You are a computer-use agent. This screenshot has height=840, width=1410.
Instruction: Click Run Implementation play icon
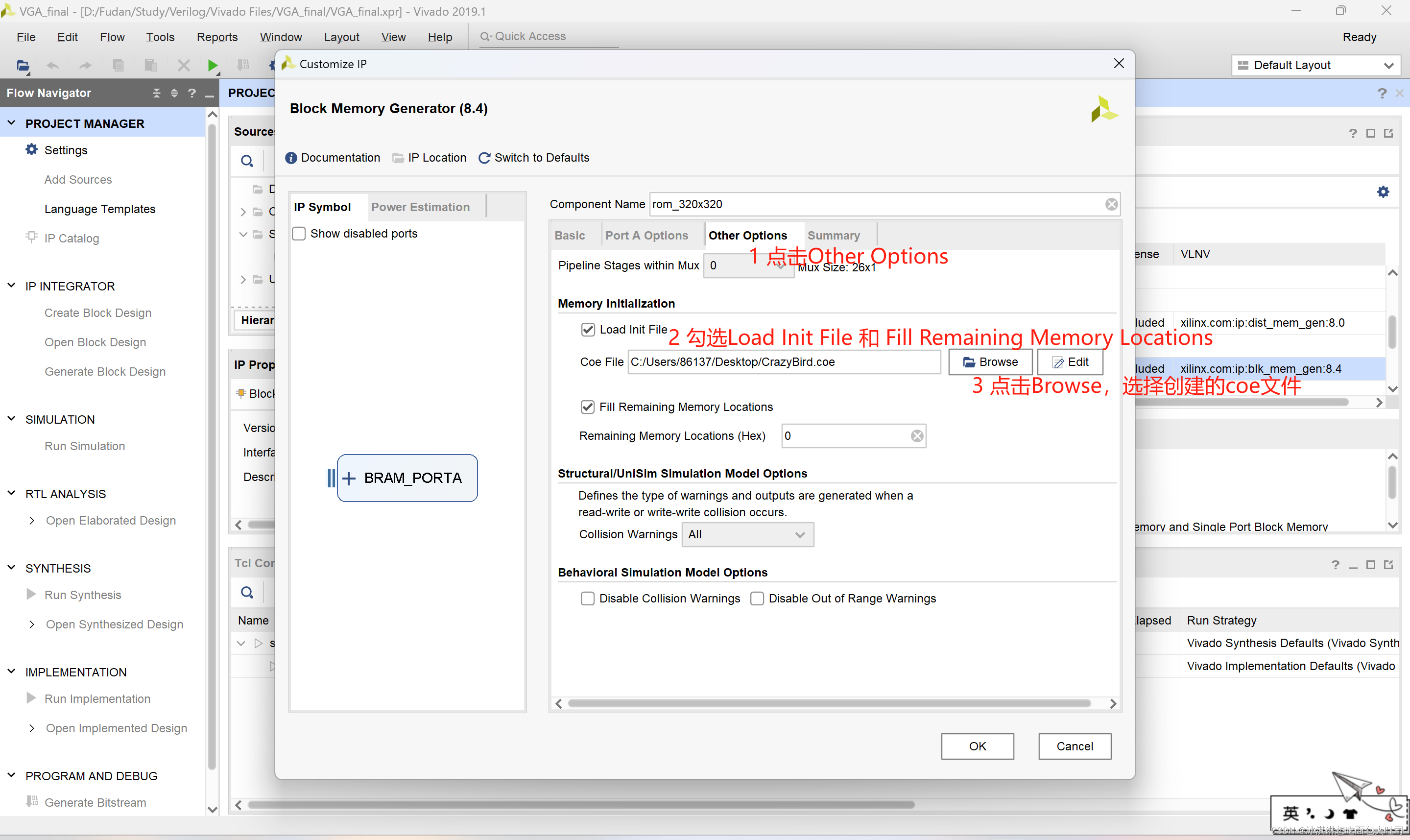32,698
